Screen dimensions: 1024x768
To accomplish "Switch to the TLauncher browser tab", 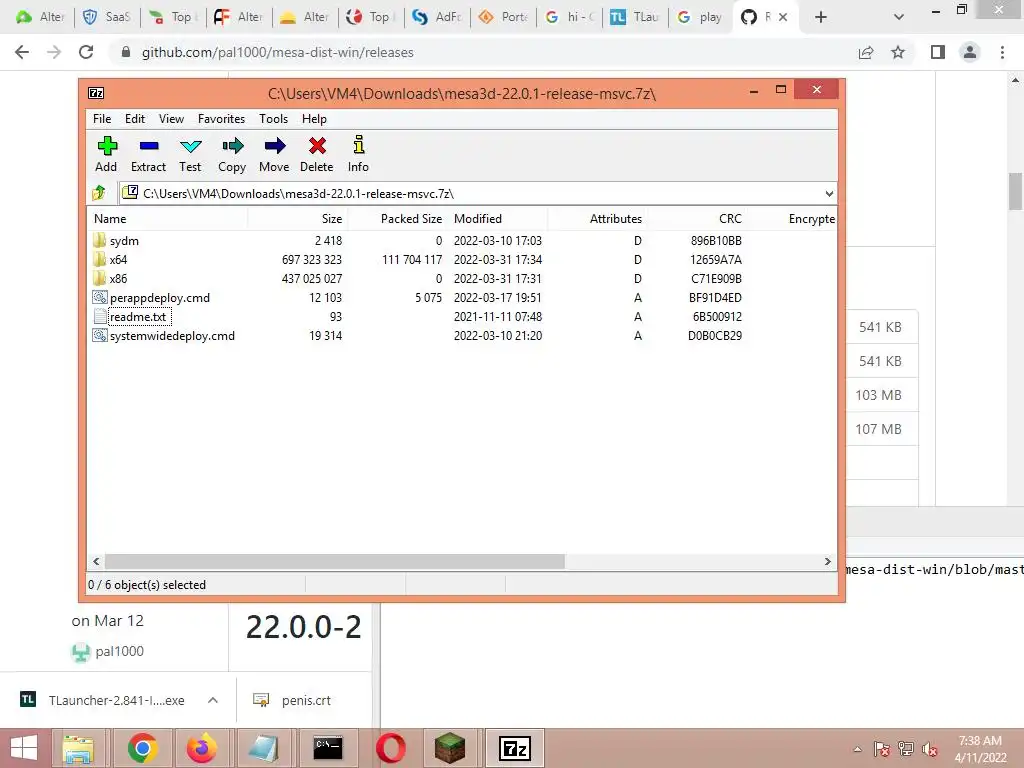I will pos(634,17).
